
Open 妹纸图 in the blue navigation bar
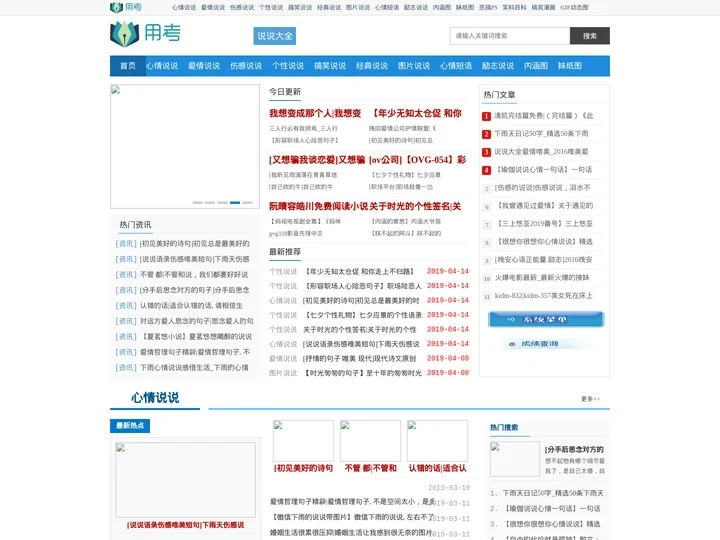click(x=570, y=66)
